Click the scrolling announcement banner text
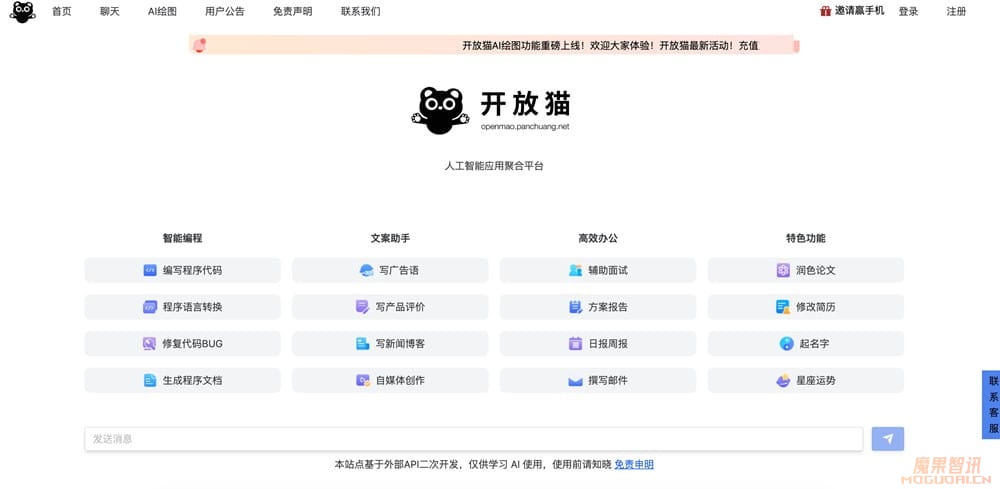 [x=611, y=46]
